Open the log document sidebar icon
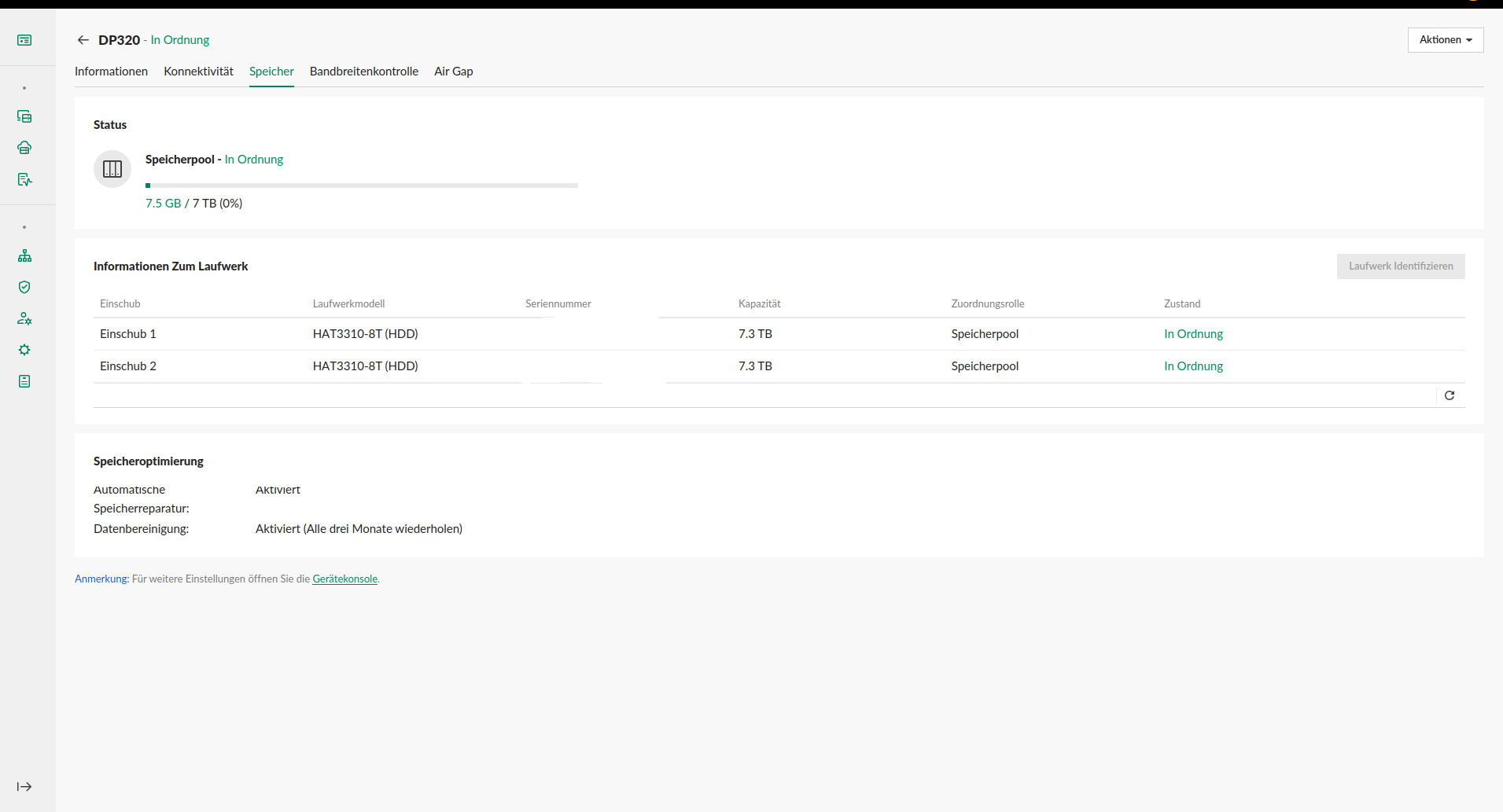1503x812 pixels. click(x=24, y=381)
